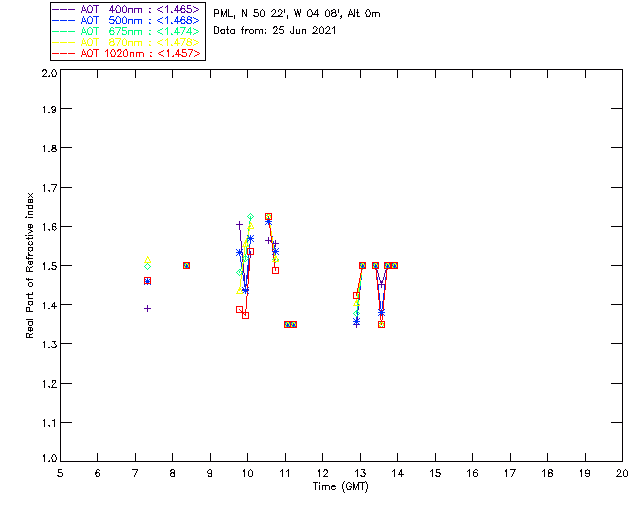
Task: Click the y-axis tick label '1.1'
Action: [49, 423]
